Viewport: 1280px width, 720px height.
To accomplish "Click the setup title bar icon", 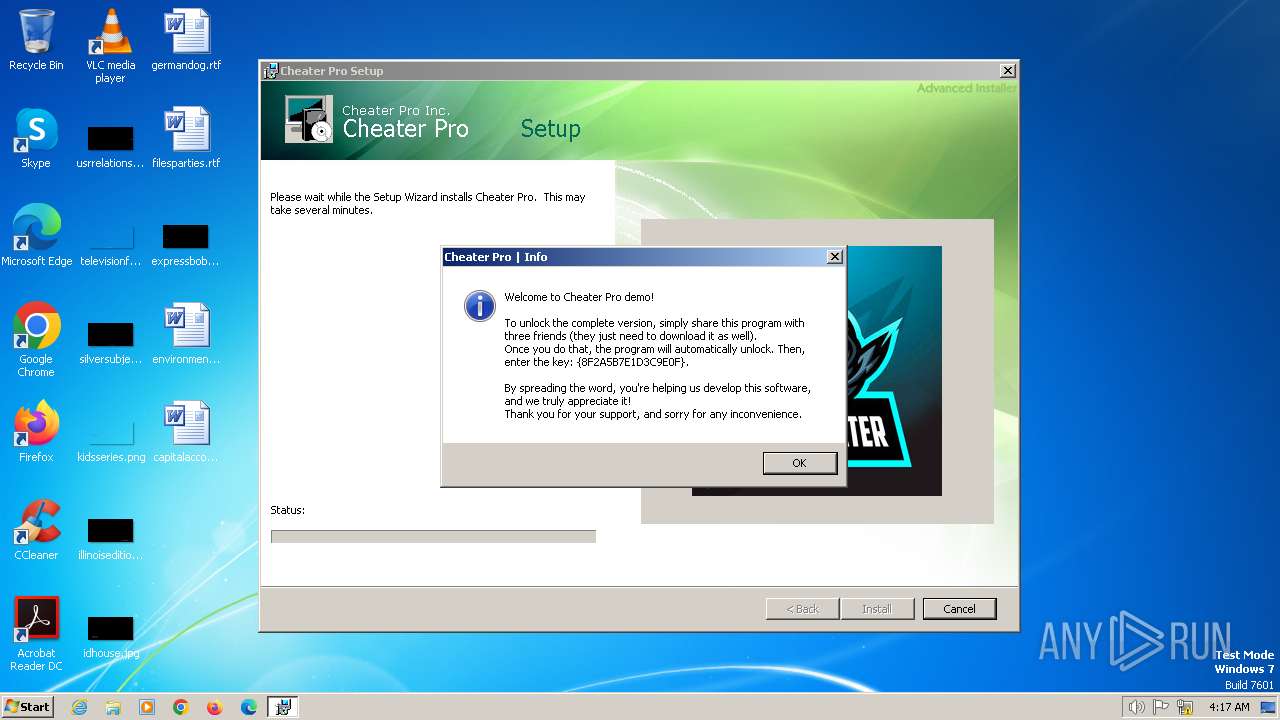I will coord(270,71).
